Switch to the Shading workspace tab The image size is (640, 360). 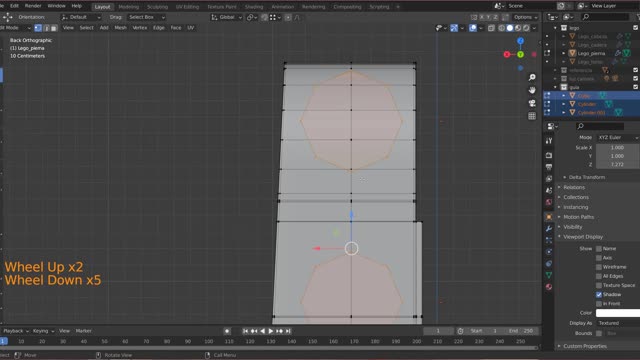point(254,7)
